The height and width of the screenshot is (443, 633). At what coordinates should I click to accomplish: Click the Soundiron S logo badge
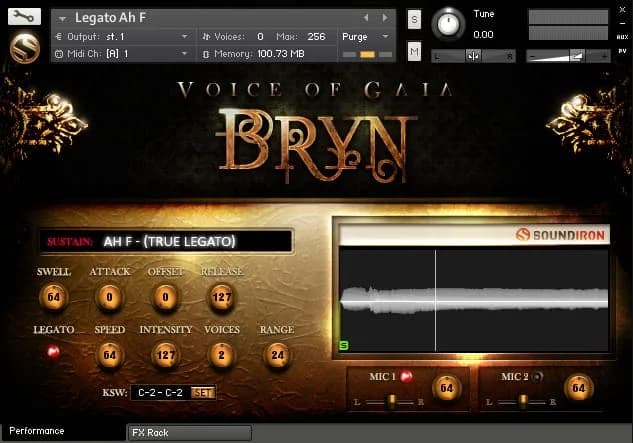pos(25,49)
